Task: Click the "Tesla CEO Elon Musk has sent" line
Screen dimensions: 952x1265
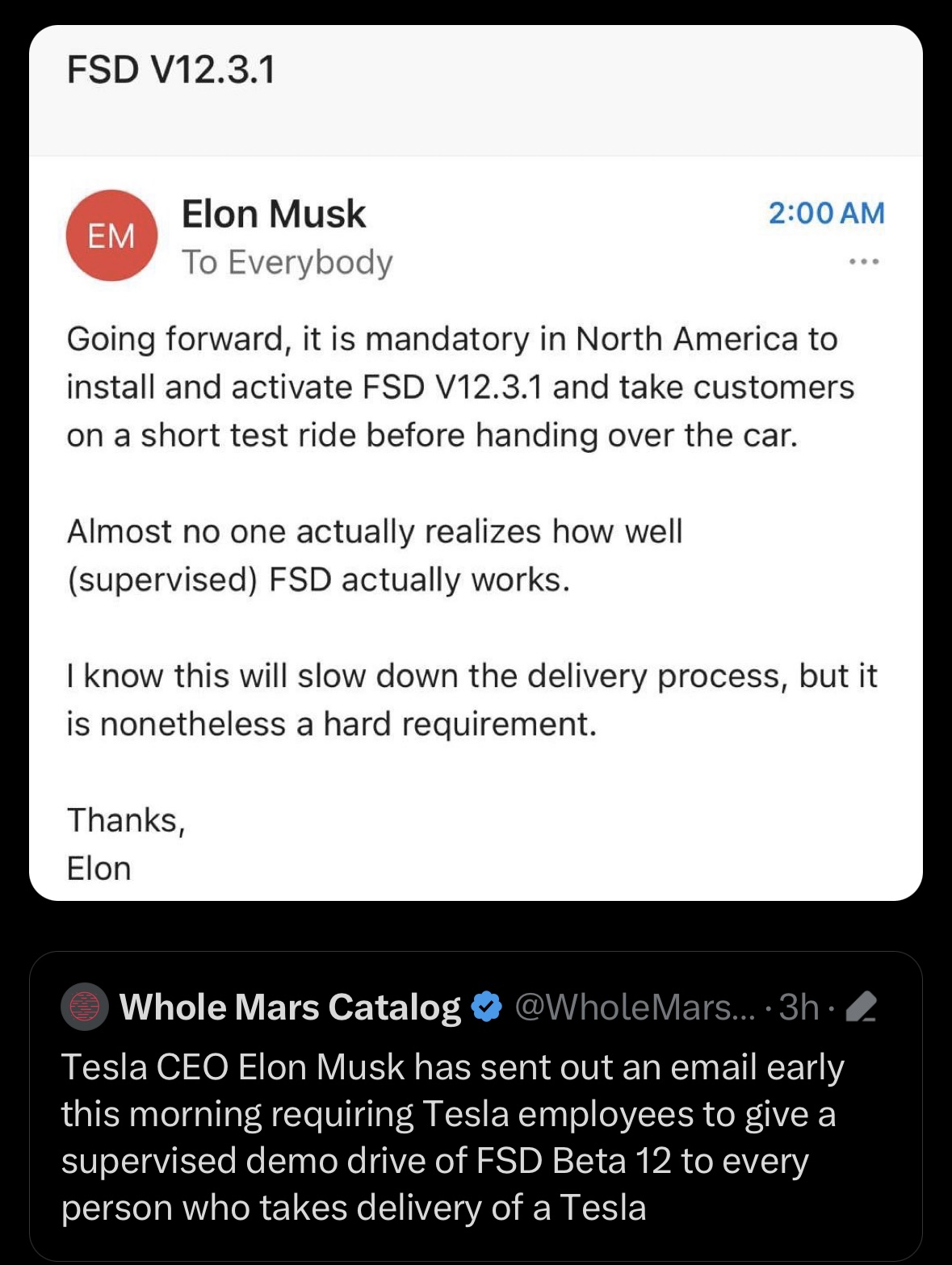Action: click(x=452, y=1067)
